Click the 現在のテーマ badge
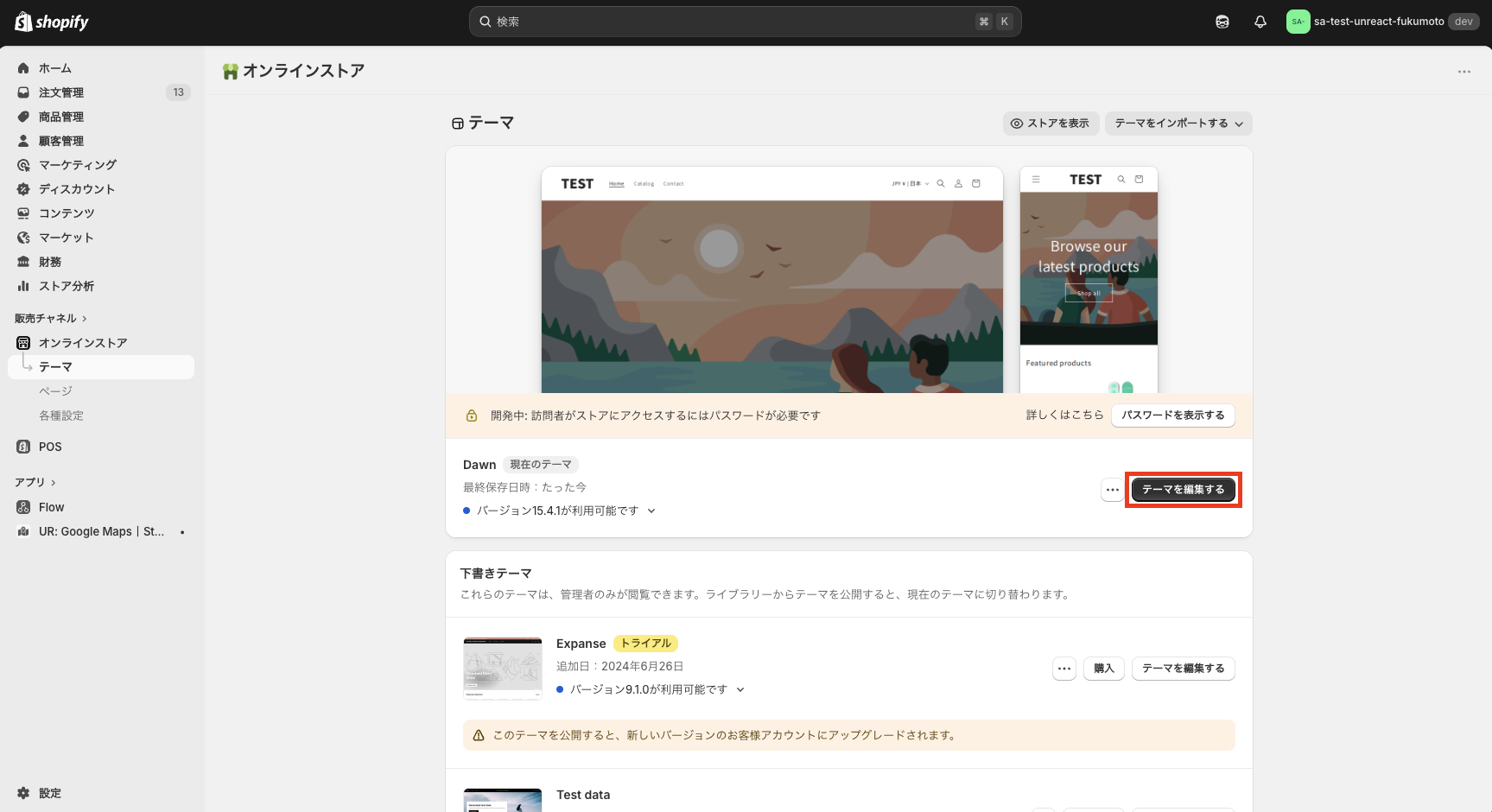 [x=541, y=465]
